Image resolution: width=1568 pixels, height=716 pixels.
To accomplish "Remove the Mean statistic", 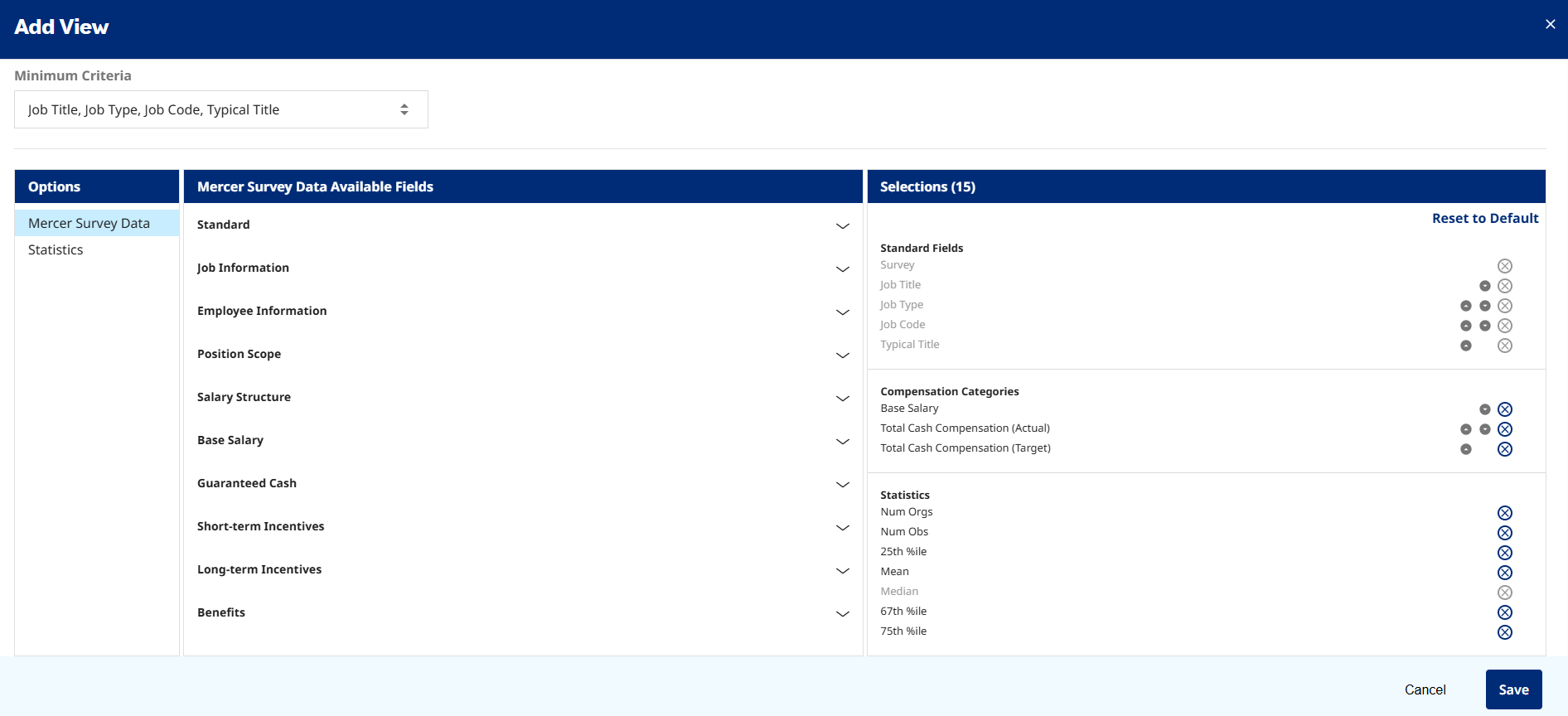I will click(1505, 573).
